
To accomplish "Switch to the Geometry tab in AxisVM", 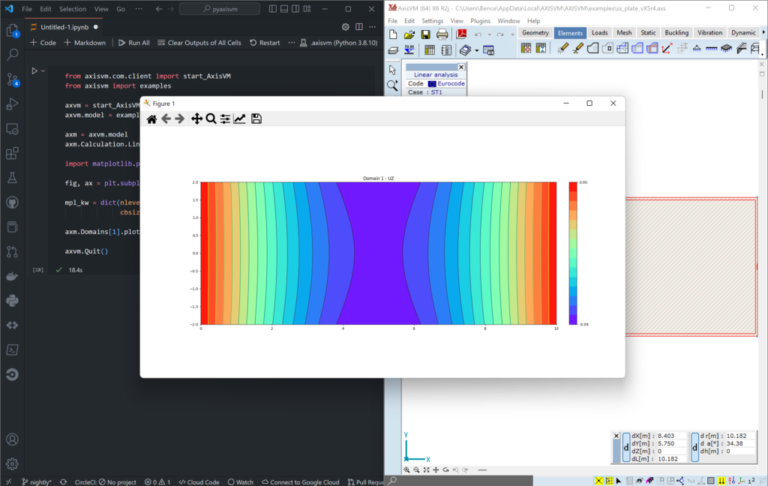I will pyautogui.click(x=536, y=33).
